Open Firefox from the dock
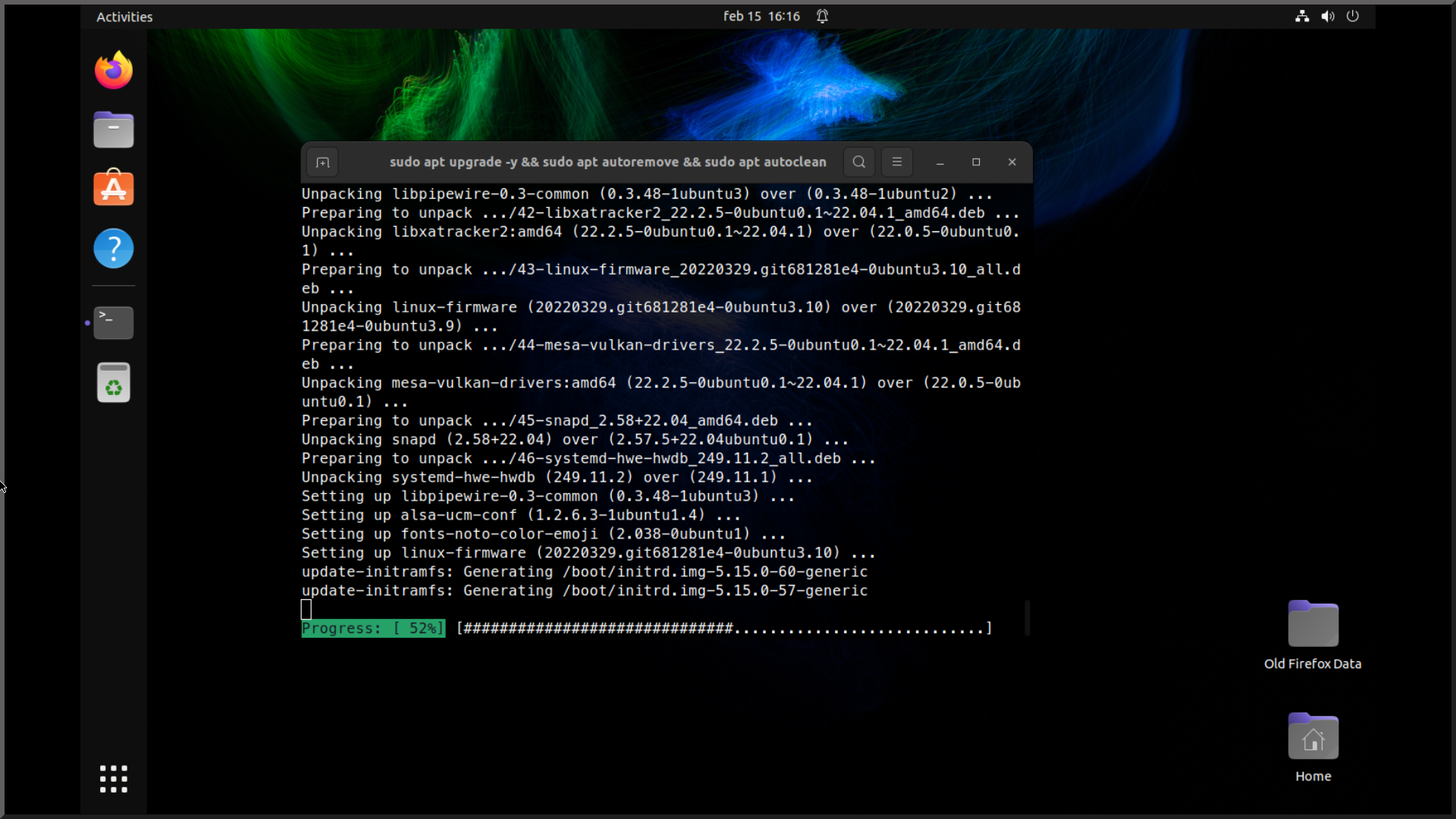This screenshot has height=819, width=1456. (113, 70)
